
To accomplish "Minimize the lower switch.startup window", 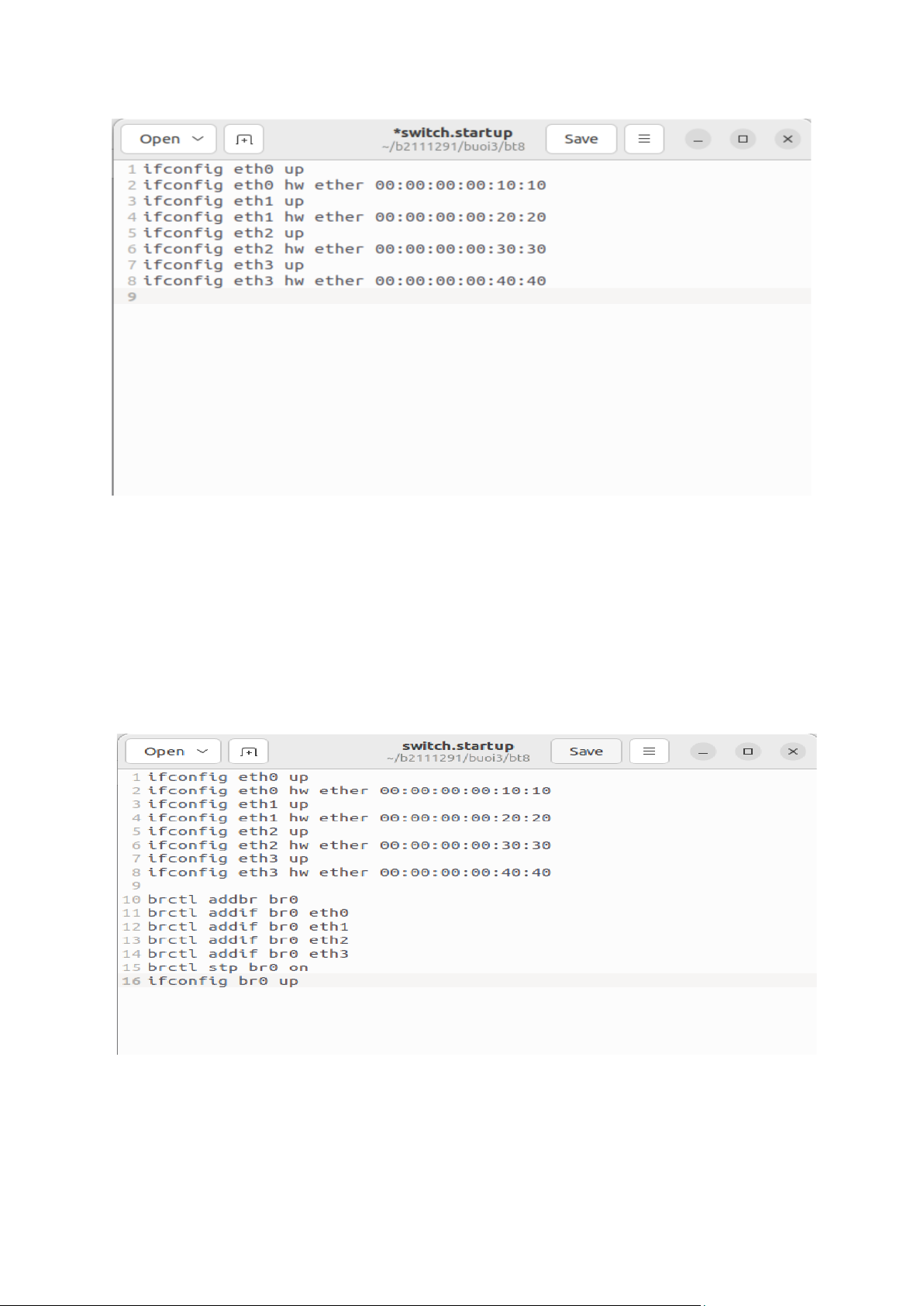I will pos(703,751).
